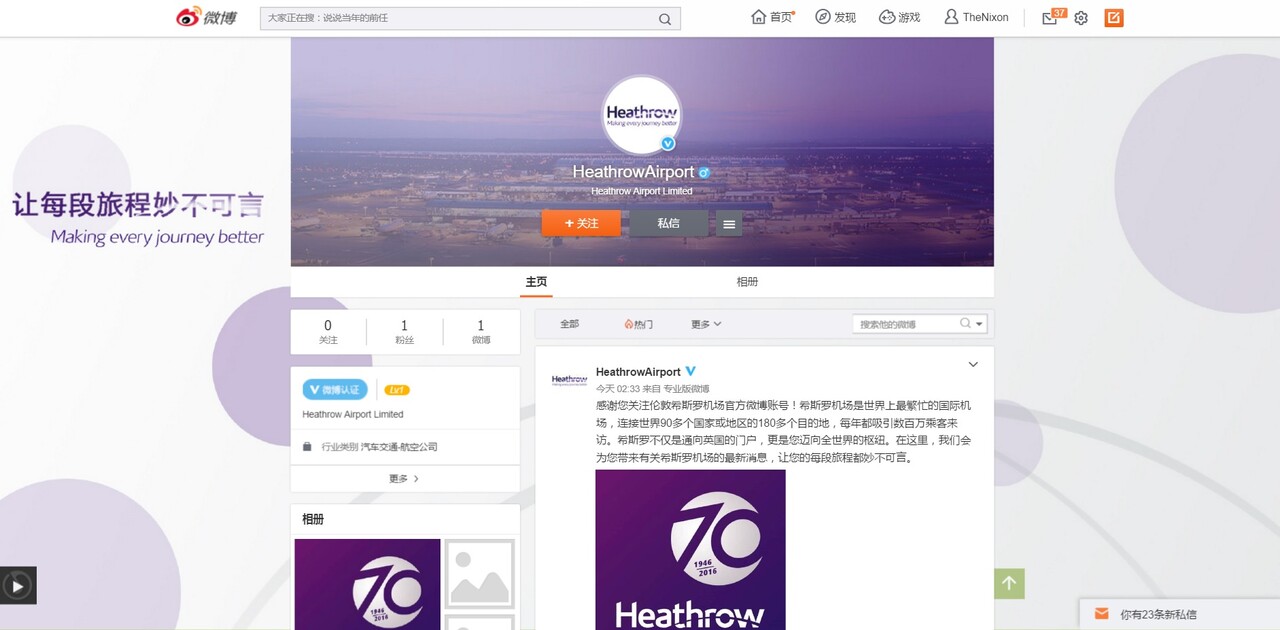
Task: Click the post author's small logo
Action: [569, 380]
